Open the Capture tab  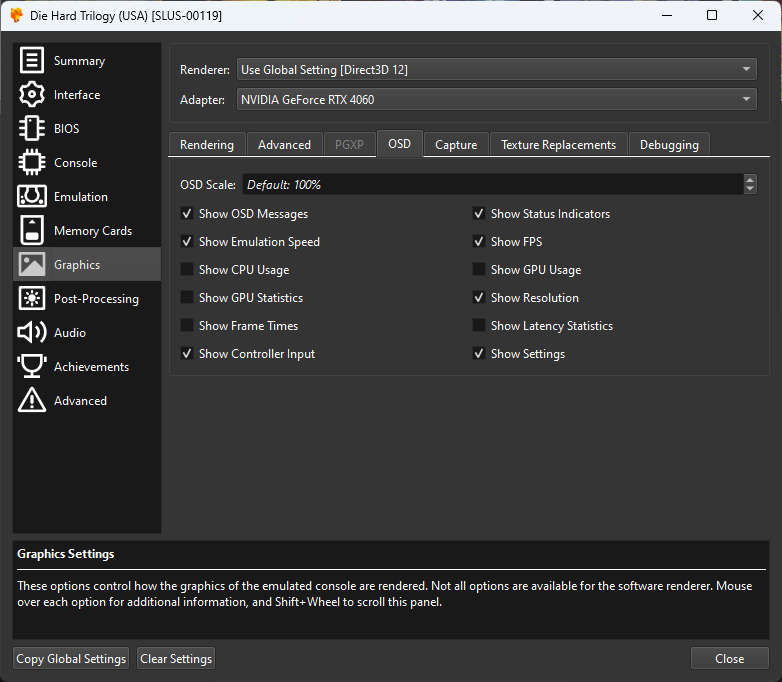[x=456, y=145]
